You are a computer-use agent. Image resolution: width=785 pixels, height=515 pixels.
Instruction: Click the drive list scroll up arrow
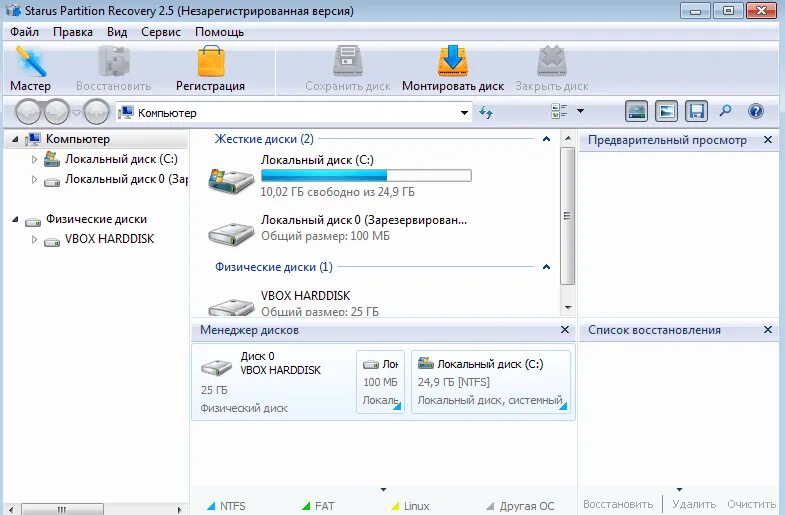[x=568, y=138]
